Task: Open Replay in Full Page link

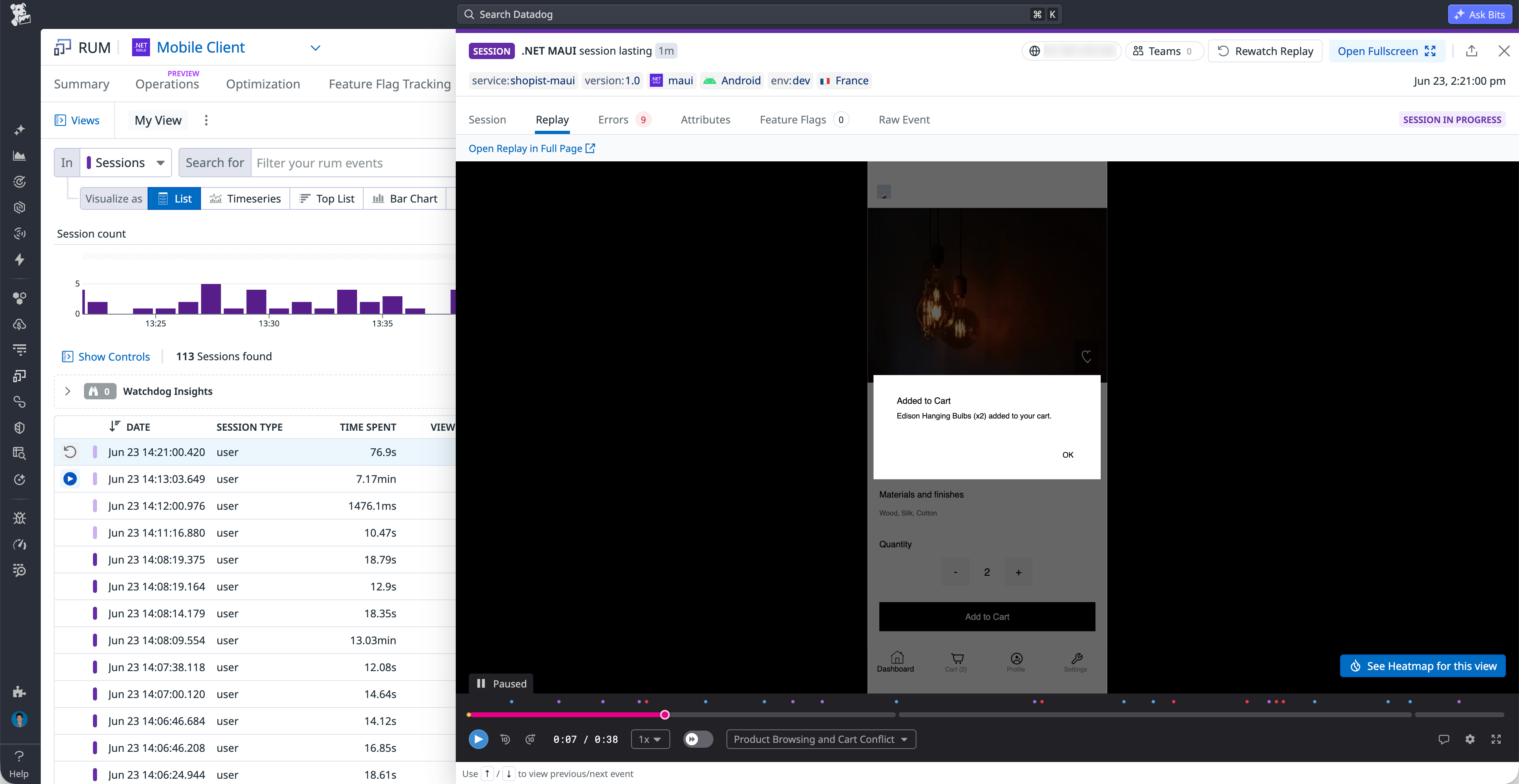Action: click(x=531, y=149)
